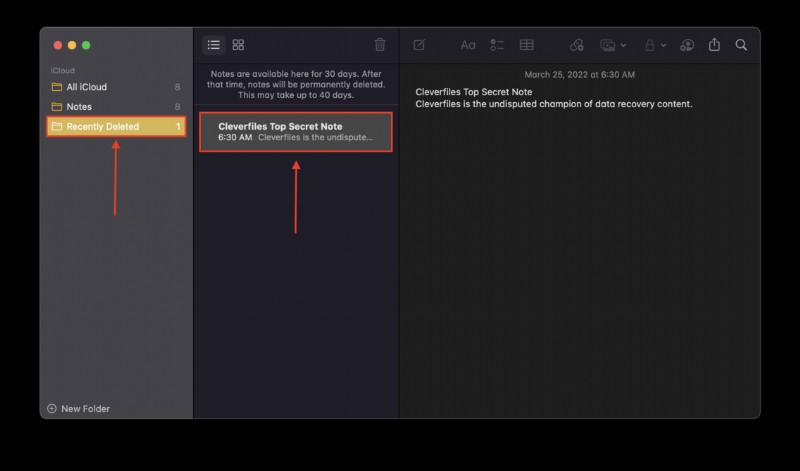Expand the lock dropdown arrow

663,45
